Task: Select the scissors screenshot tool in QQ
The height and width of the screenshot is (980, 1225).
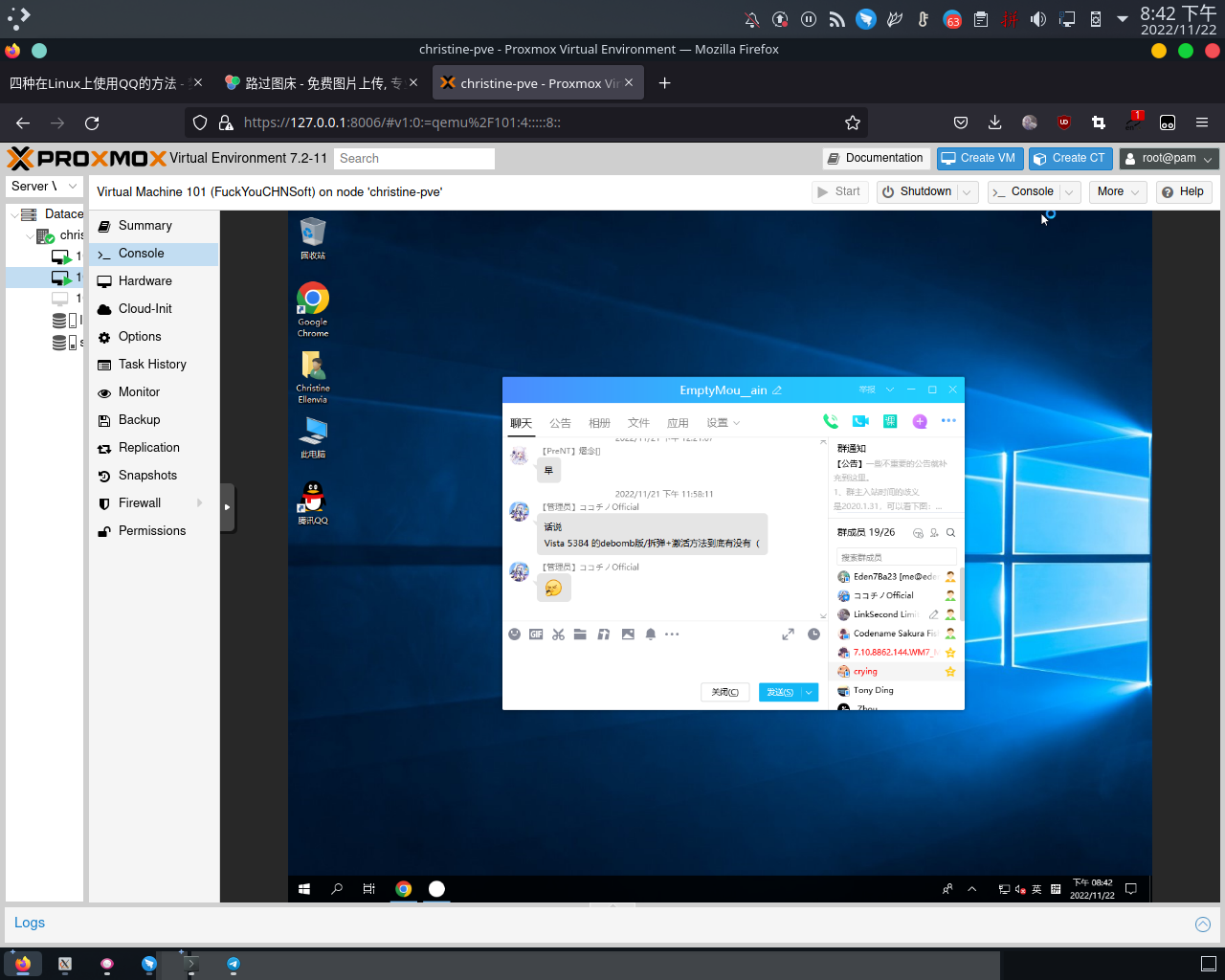Action: pyautogui.click(x=558, y=635)
